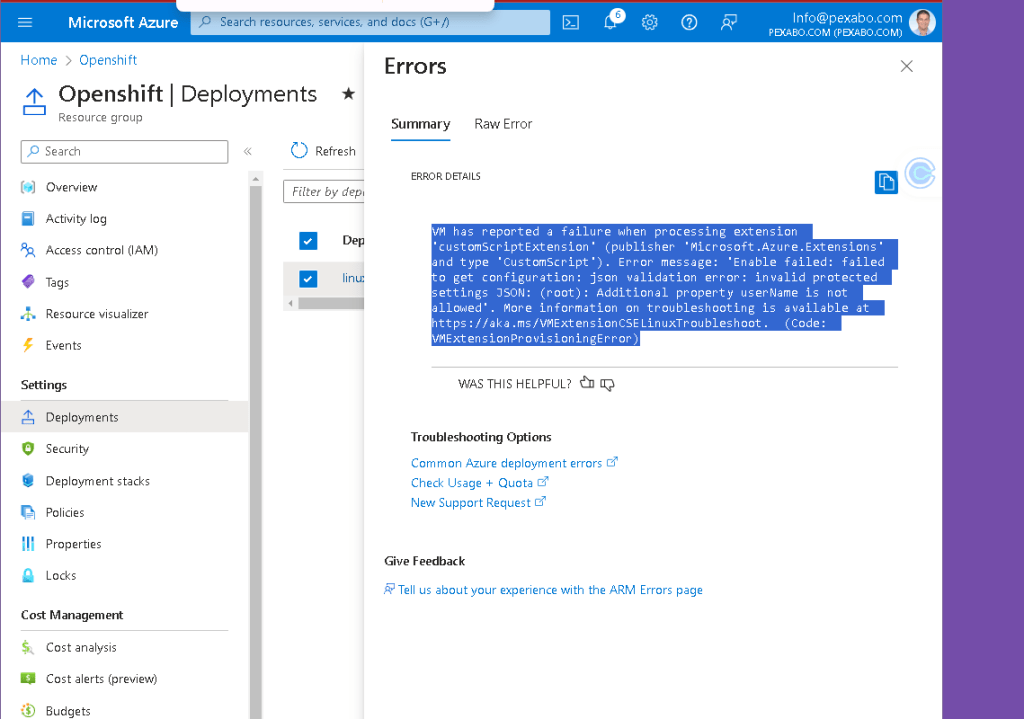Viewport: 1024px width, 719px height.
Task: Open Overview in the sidebar
Action: coord(71,187)
